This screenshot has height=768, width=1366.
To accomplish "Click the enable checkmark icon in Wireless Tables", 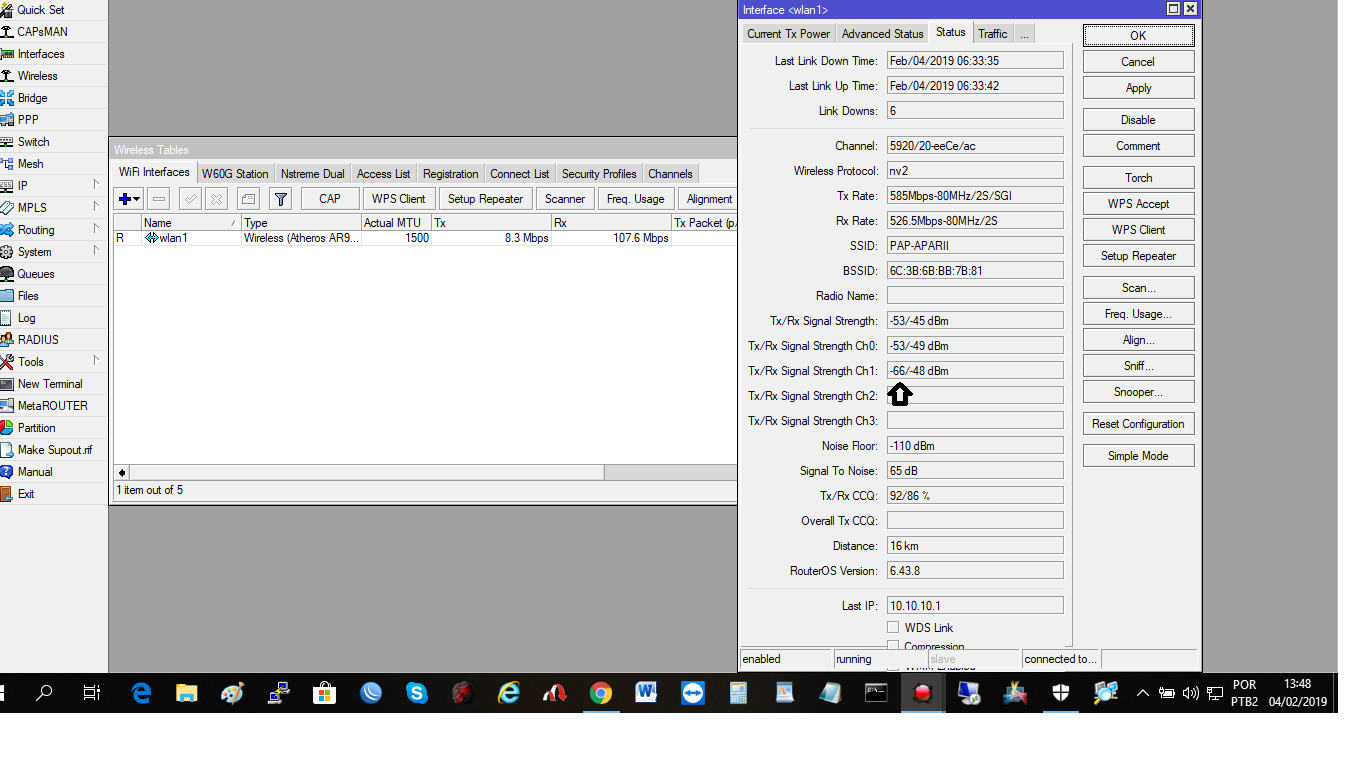I will coord(190,199).
